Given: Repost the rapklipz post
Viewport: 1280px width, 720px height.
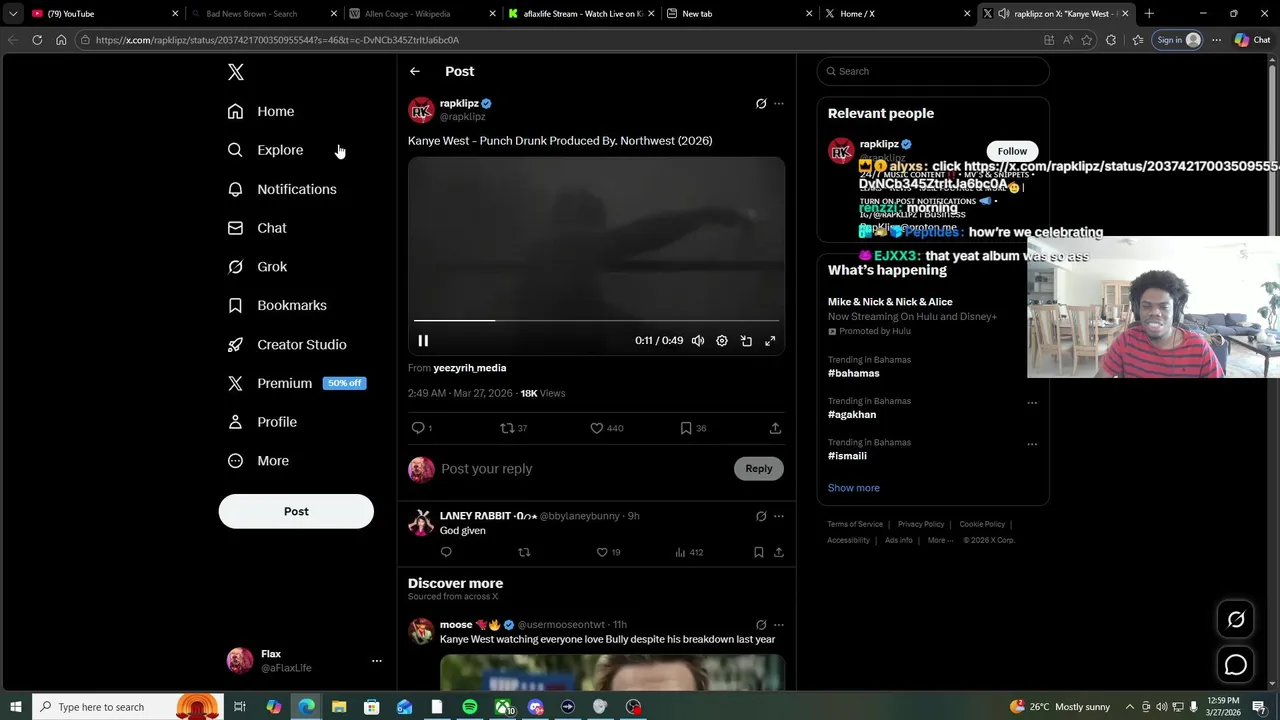Looking at the screenshot, I should point(508,428).
